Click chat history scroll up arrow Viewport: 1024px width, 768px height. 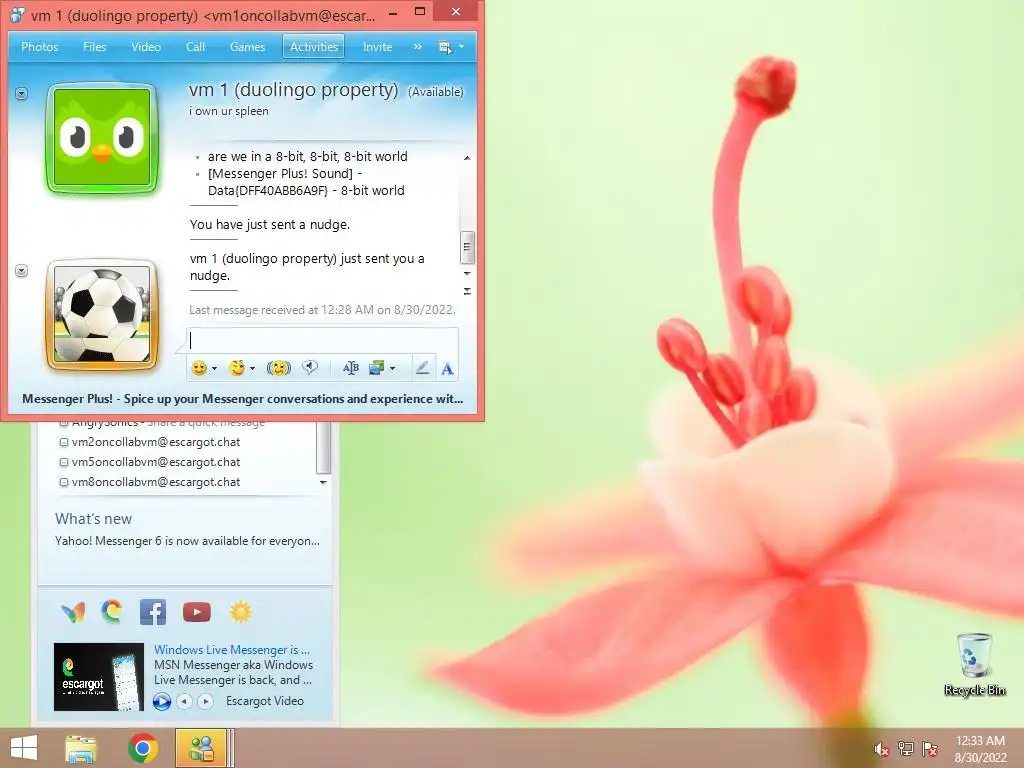(x=467, y=158)
